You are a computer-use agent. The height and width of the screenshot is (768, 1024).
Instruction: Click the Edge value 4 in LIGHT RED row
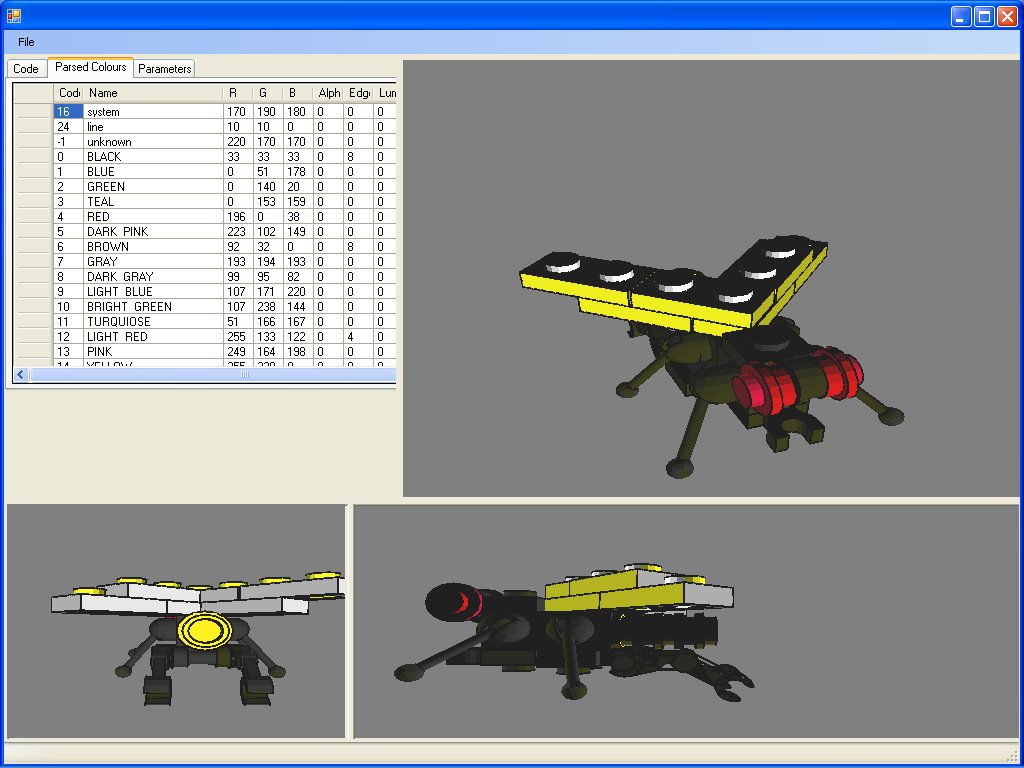click(358, 337)
